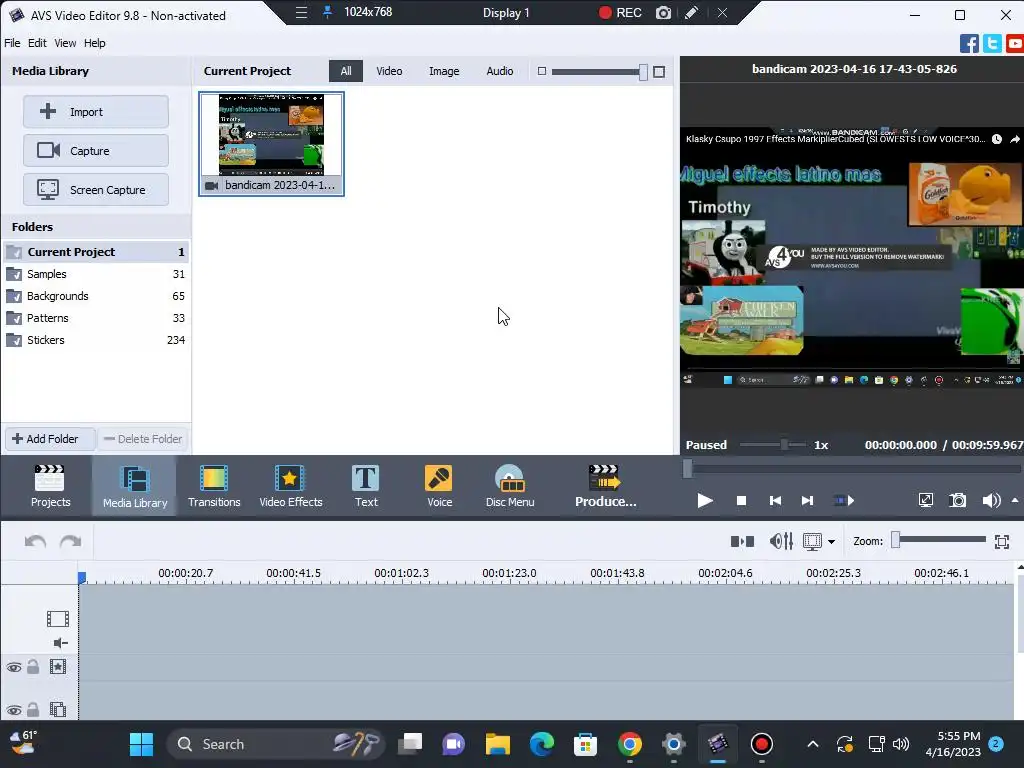The width and height of the screenshot is (1024, 768).
Task: Click Add Folder
Action: [x=50, y=439]
